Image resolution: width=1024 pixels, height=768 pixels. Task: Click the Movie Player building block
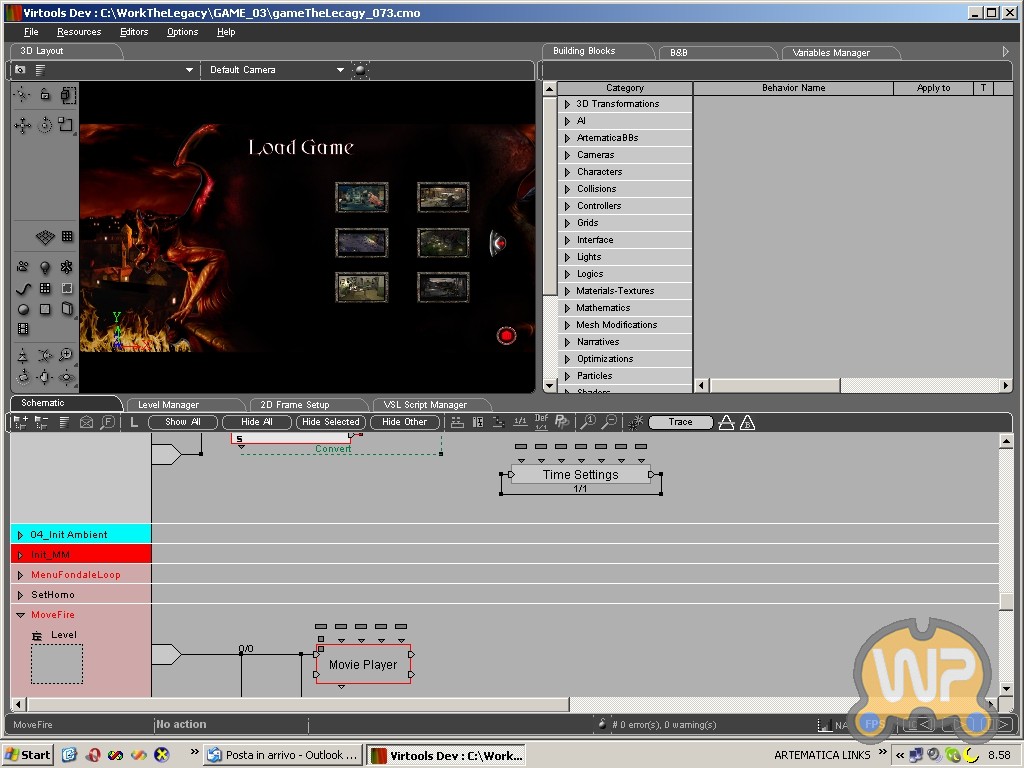(363, 664)
